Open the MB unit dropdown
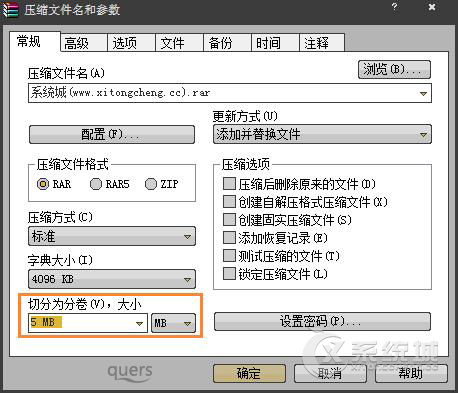Screen dimensions: 458x393 pyautogui.click(x=173, y=323)
